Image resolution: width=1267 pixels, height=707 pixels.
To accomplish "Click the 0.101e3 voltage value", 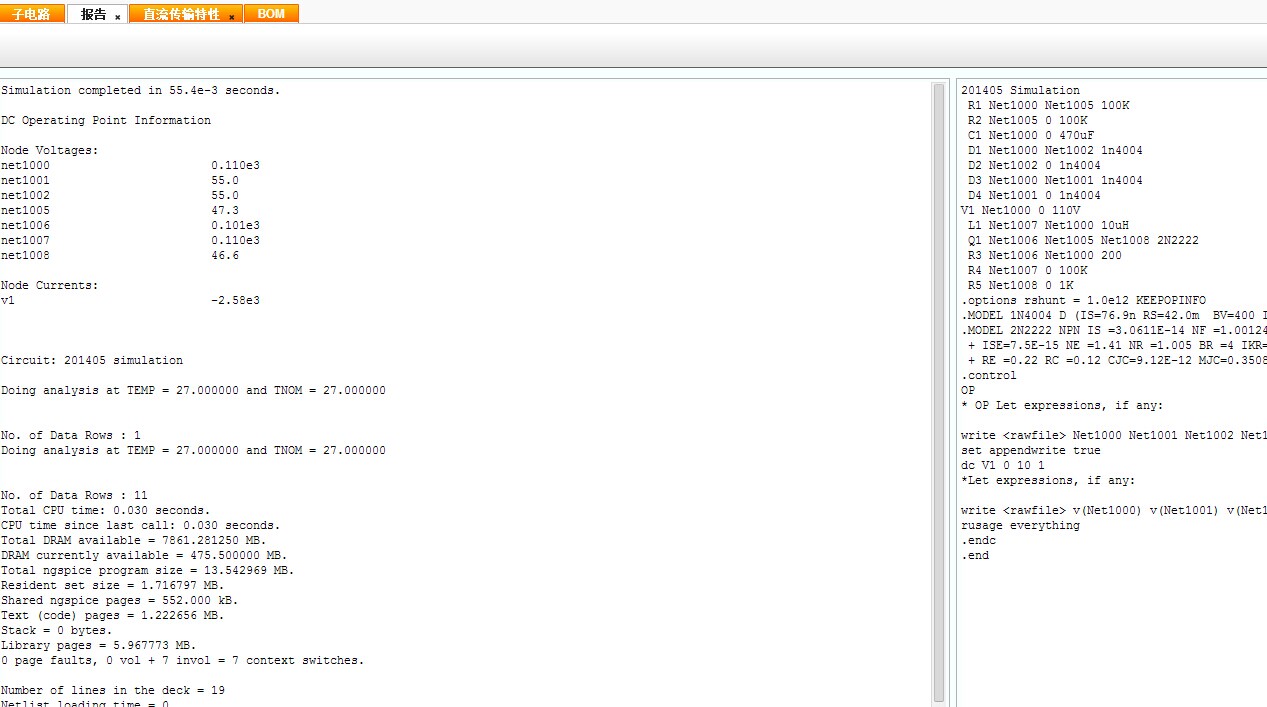I will pos(235,225).
